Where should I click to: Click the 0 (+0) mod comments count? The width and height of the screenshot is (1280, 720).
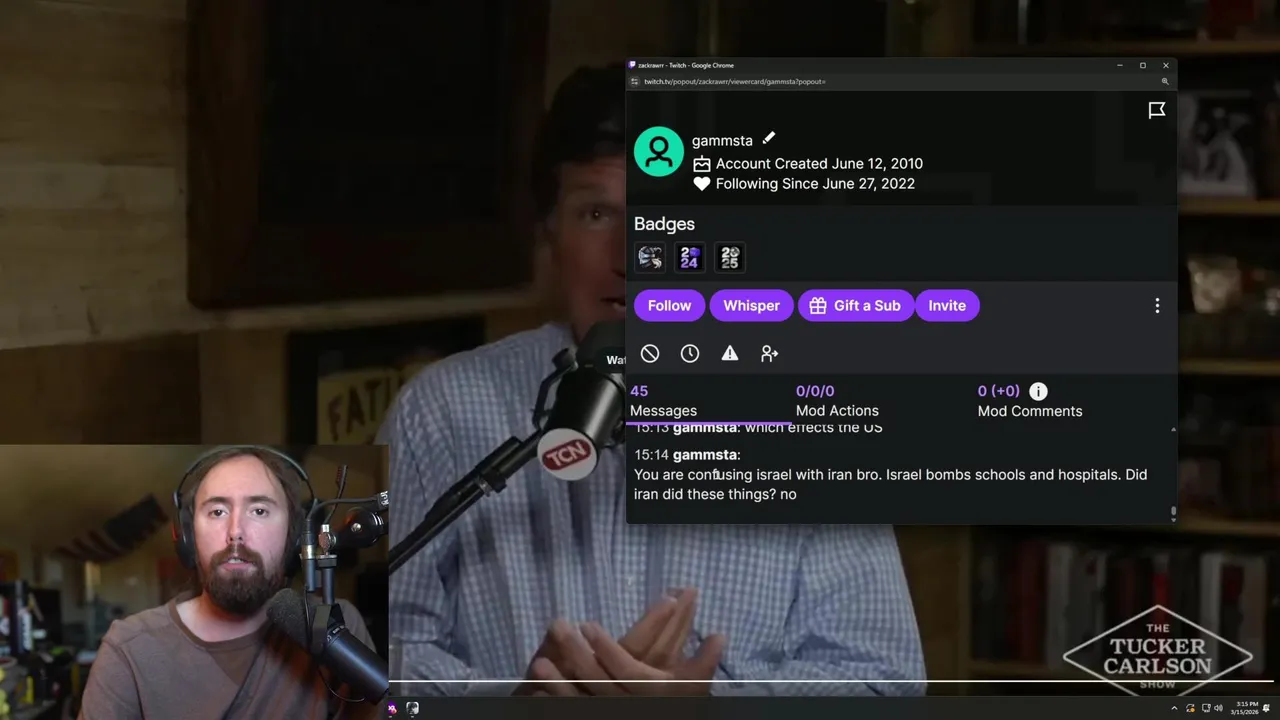pyautogui.click(x=999, y=391)
